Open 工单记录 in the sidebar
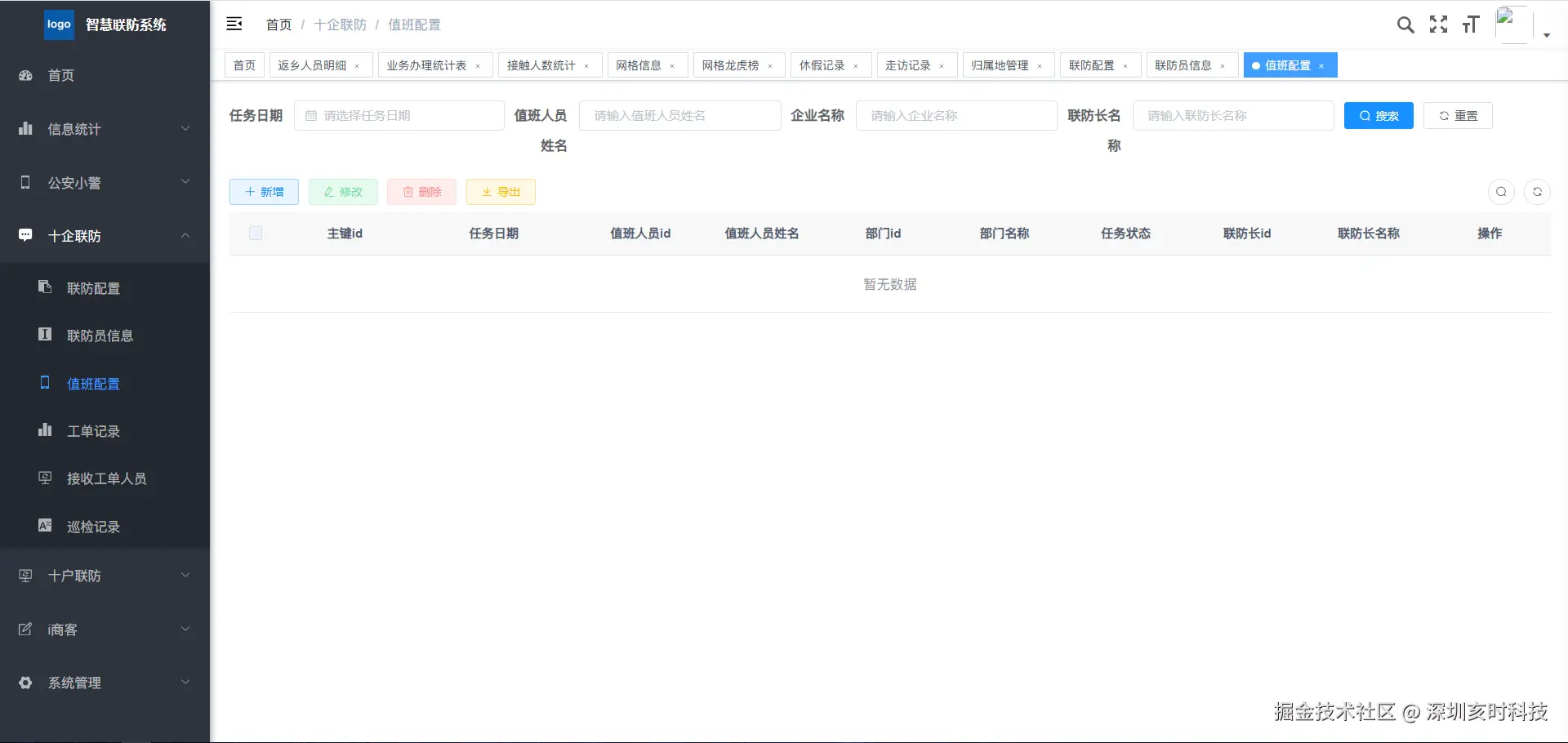 pos(105,431)
